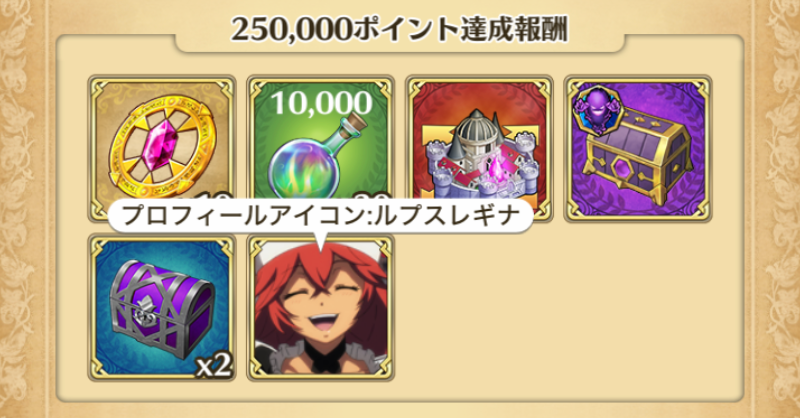Select the silver-banded purple chest reward
Image resolution: width=800 pixels, height=418 pixels.
pos(162,308)
